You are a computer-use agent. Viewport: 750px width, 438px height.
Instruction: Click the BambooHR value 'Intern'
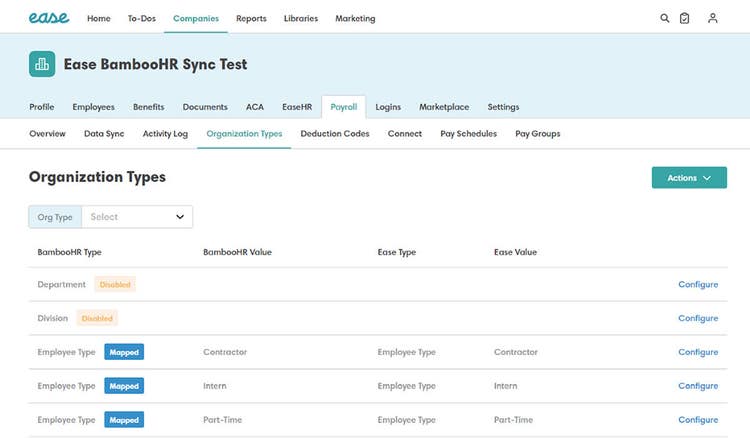pyautogui.click(x=215, y=385)
